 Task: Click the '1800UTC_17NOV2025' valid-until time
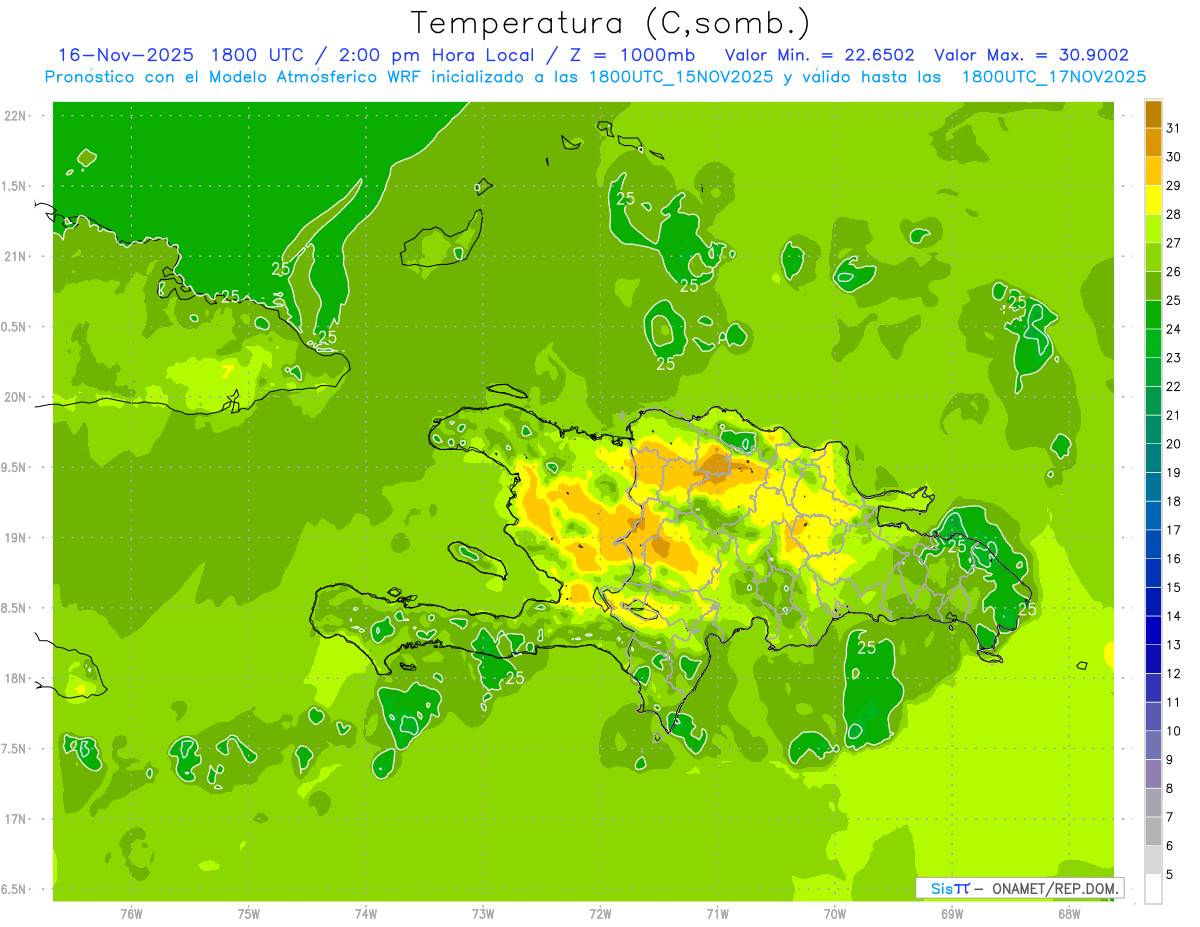point(1054,77)
